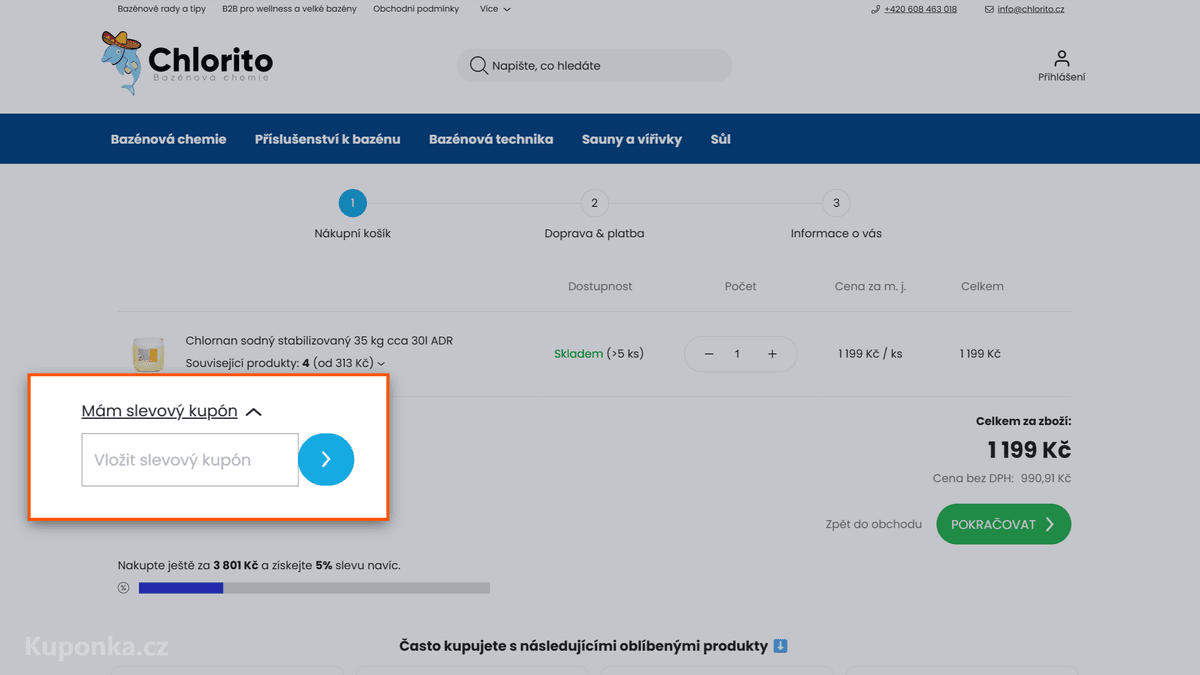Click the 1 199 Kč / ks unit price

[870, 354]
